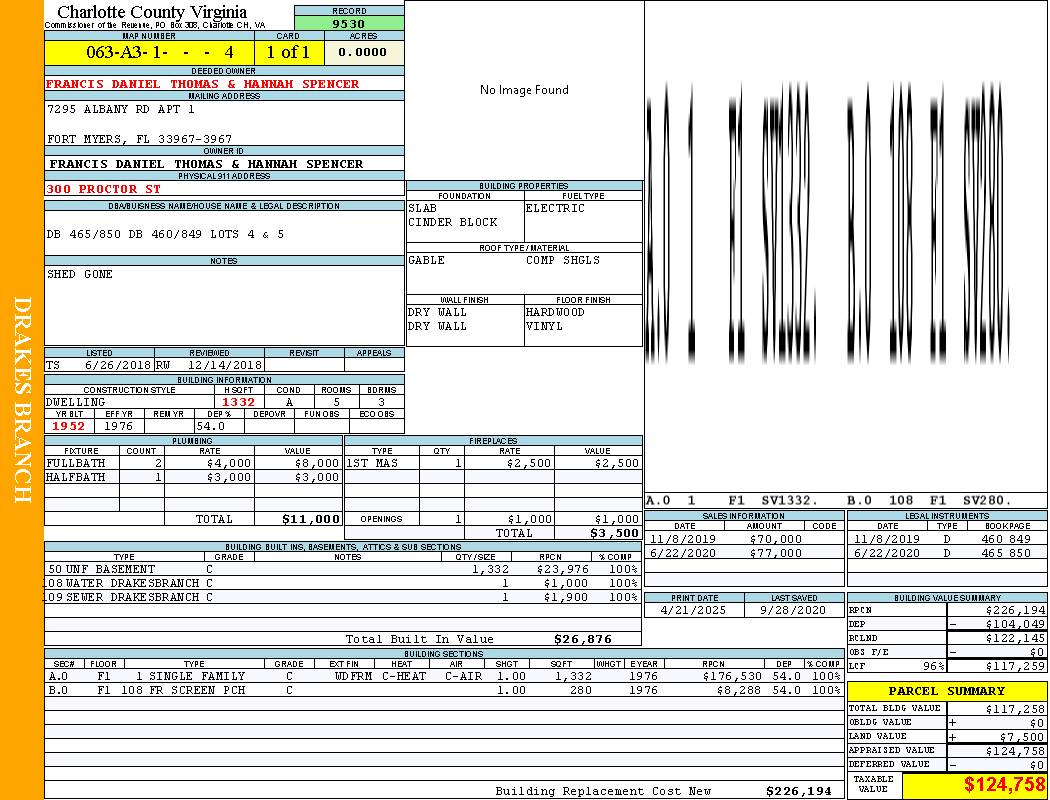Click fireplaces total $3,500
1050x800 pixels.
[614, 534]
